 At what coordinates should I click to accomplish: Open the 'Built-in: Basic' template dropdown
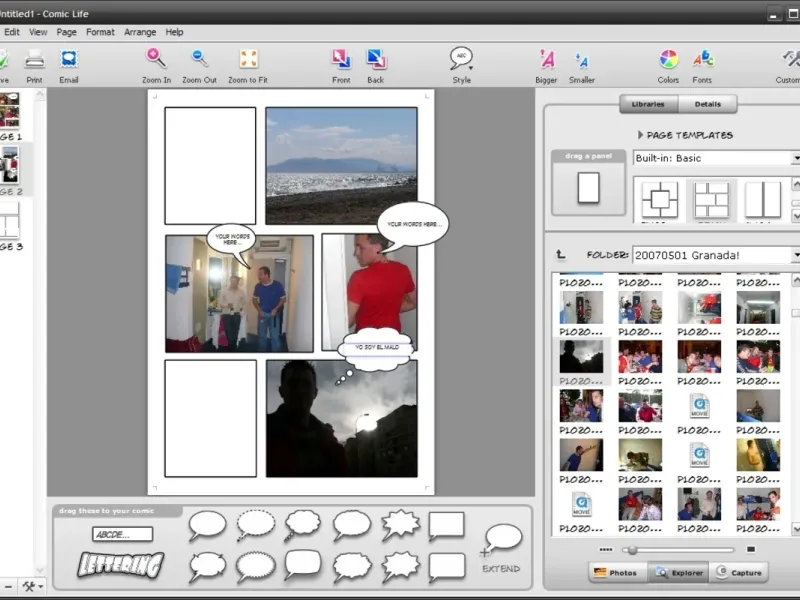coord(716,158)
